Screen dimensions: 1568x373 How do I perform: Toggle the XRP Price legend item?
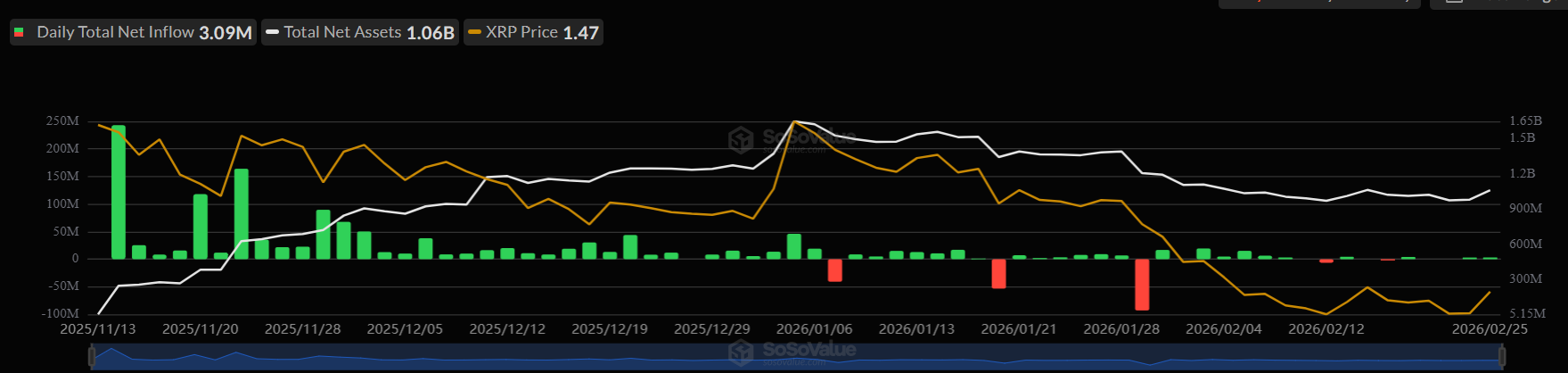pos(533,33)
